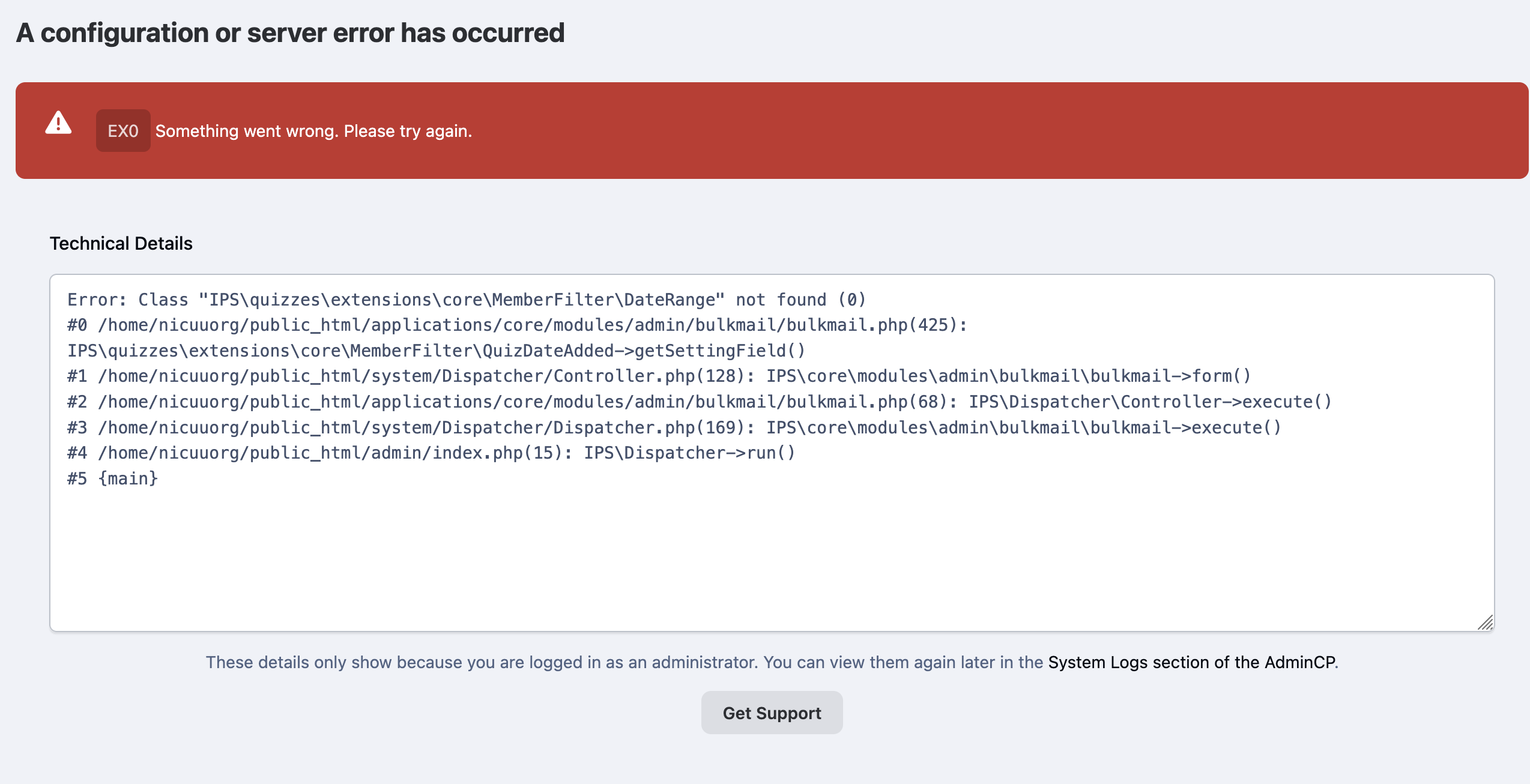Click the QuizDateAdded->getSettingField() line
The image size is (1530, 784).
pos(436,351)
